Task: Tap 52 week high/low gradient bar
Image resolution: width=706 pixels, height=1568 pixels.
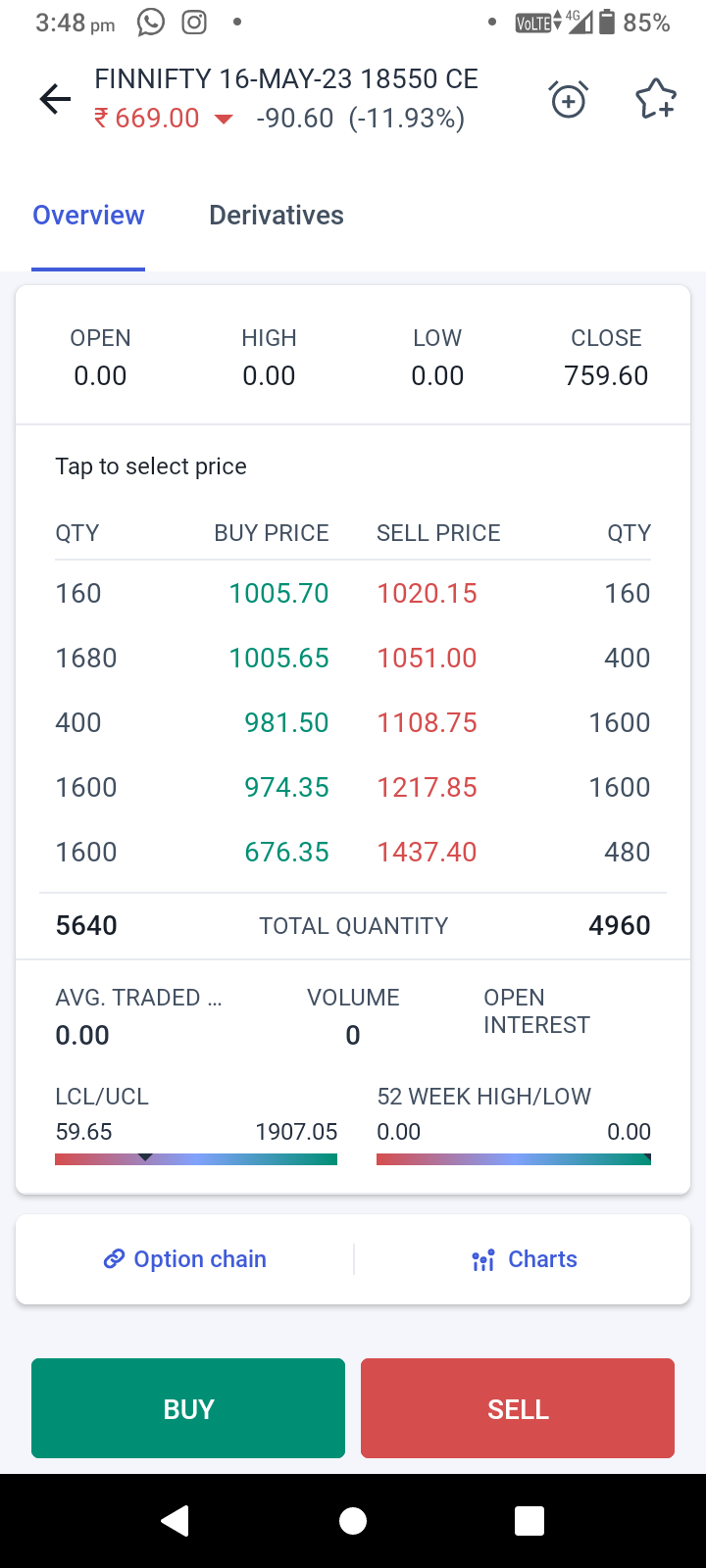Action: 513,1159
